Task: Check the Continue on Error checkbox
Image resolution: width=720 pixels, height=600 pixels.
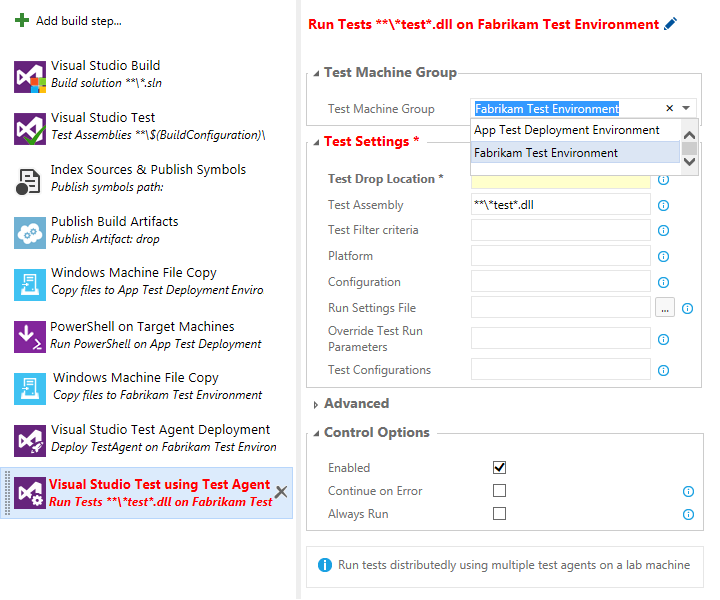Action: [500, 491]
